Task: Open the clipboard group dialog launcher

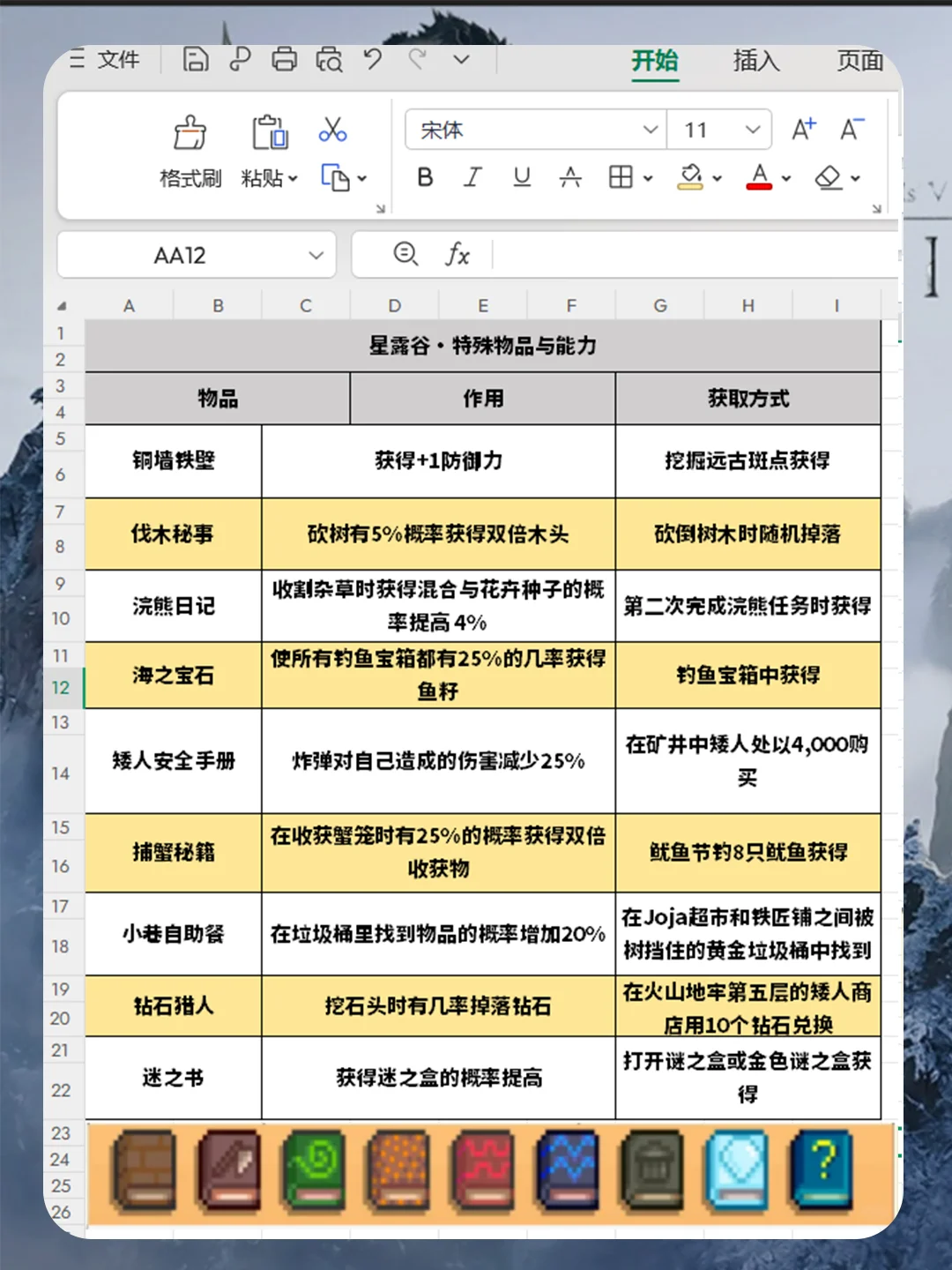Action: (381, 209)
